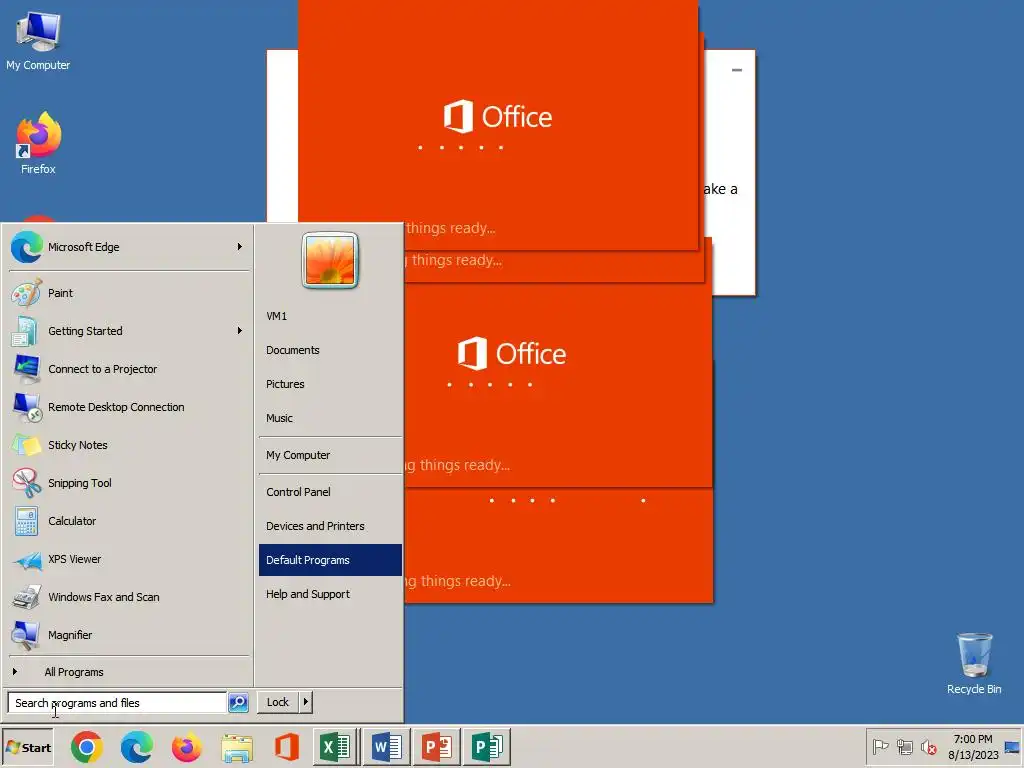Click the Search programs and files box

point(117,703)
